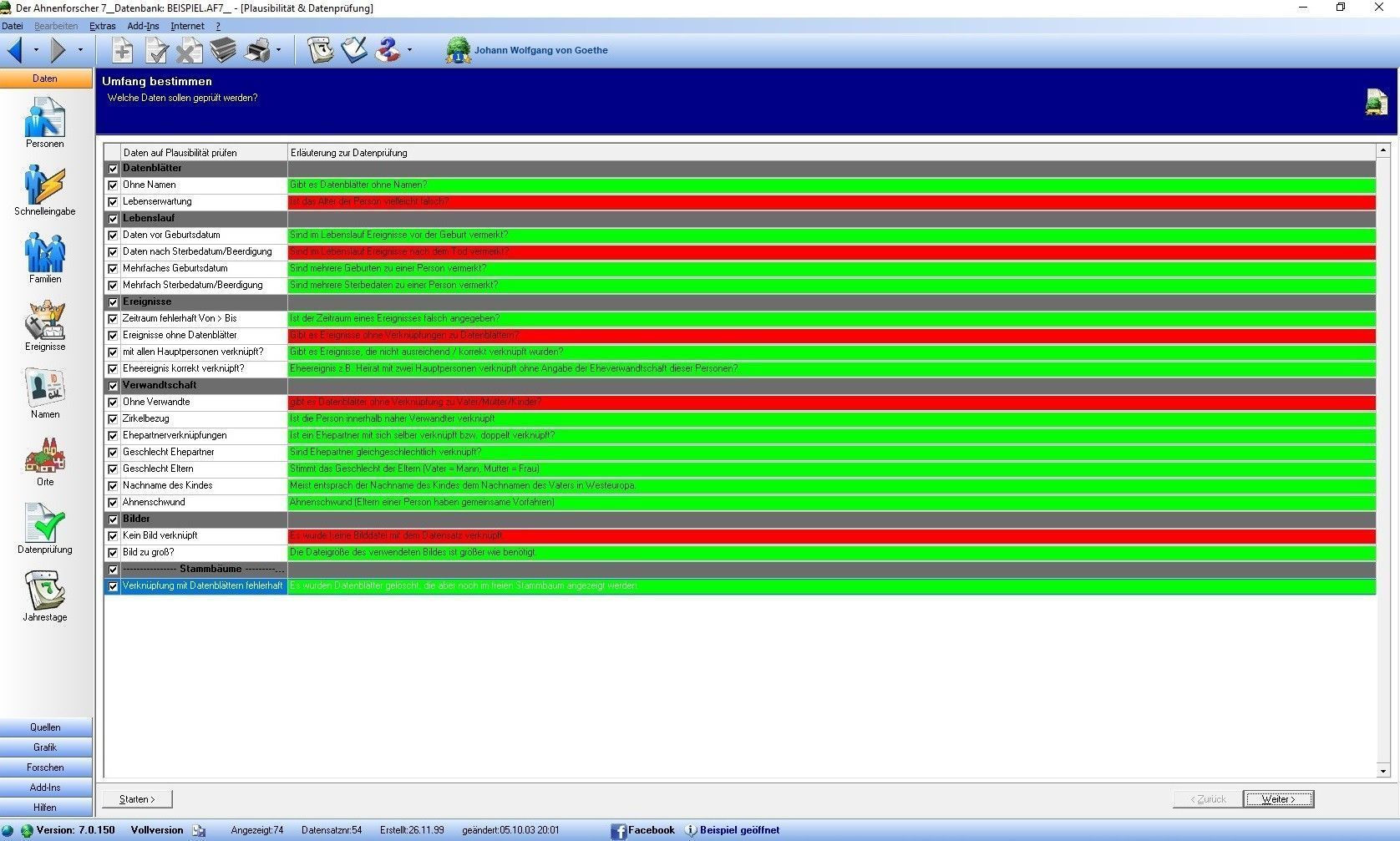Screen dimensions: 1400x841
Task: Click the printer icon in toolbar
Action: (257, 51)
